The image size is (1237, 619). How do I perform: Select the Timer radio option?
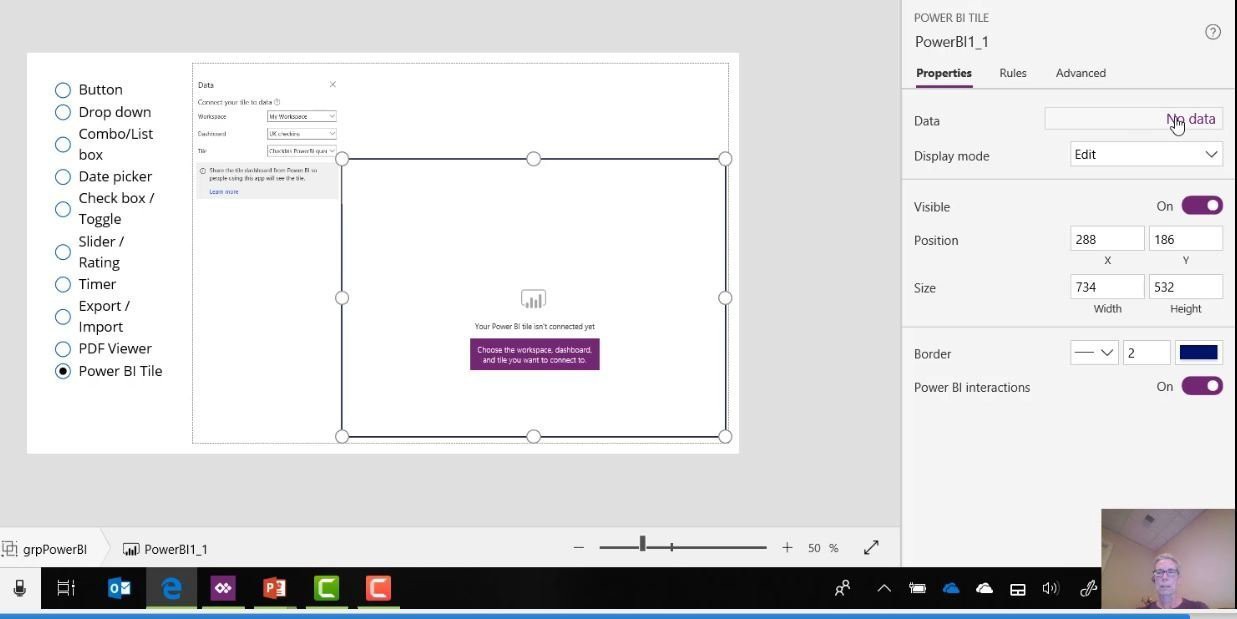[63, 284]
